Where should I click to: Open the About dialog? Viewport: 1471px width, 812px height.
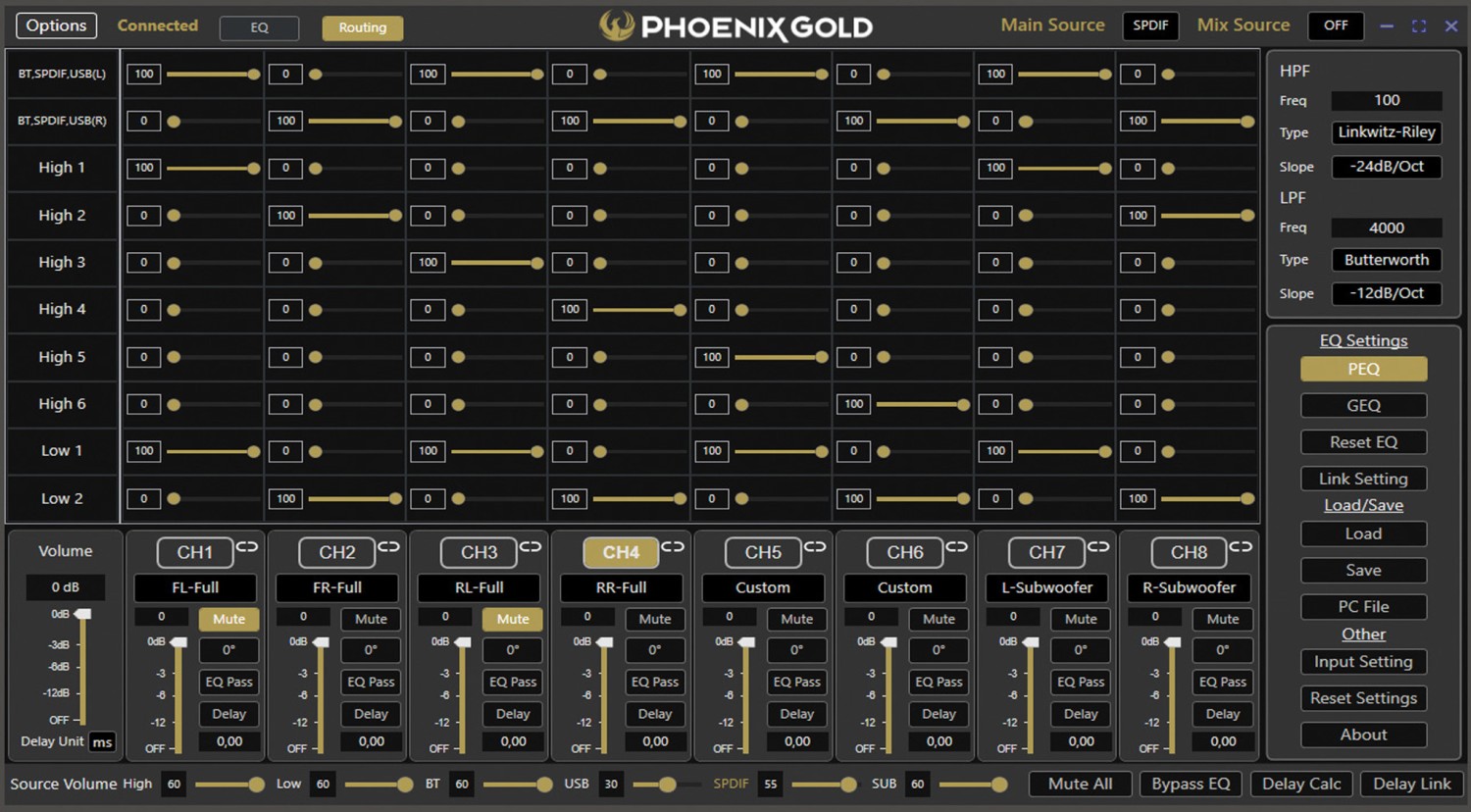pyautogui.click(x=1363, y=735)
